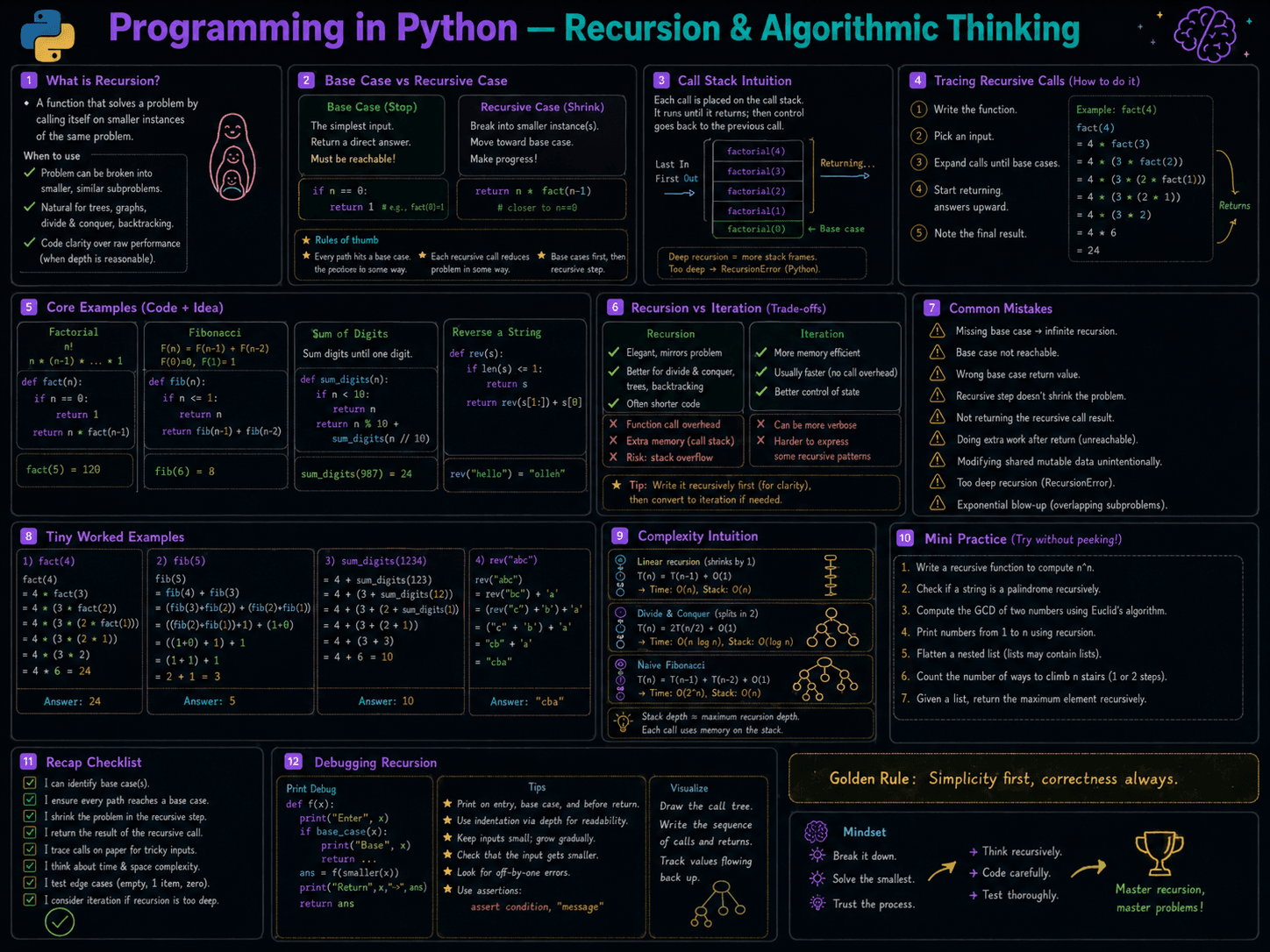Screen dimensions: 1270x952
Task: Click the circled 5 beside Note the final result
Action: pos(918,232)
